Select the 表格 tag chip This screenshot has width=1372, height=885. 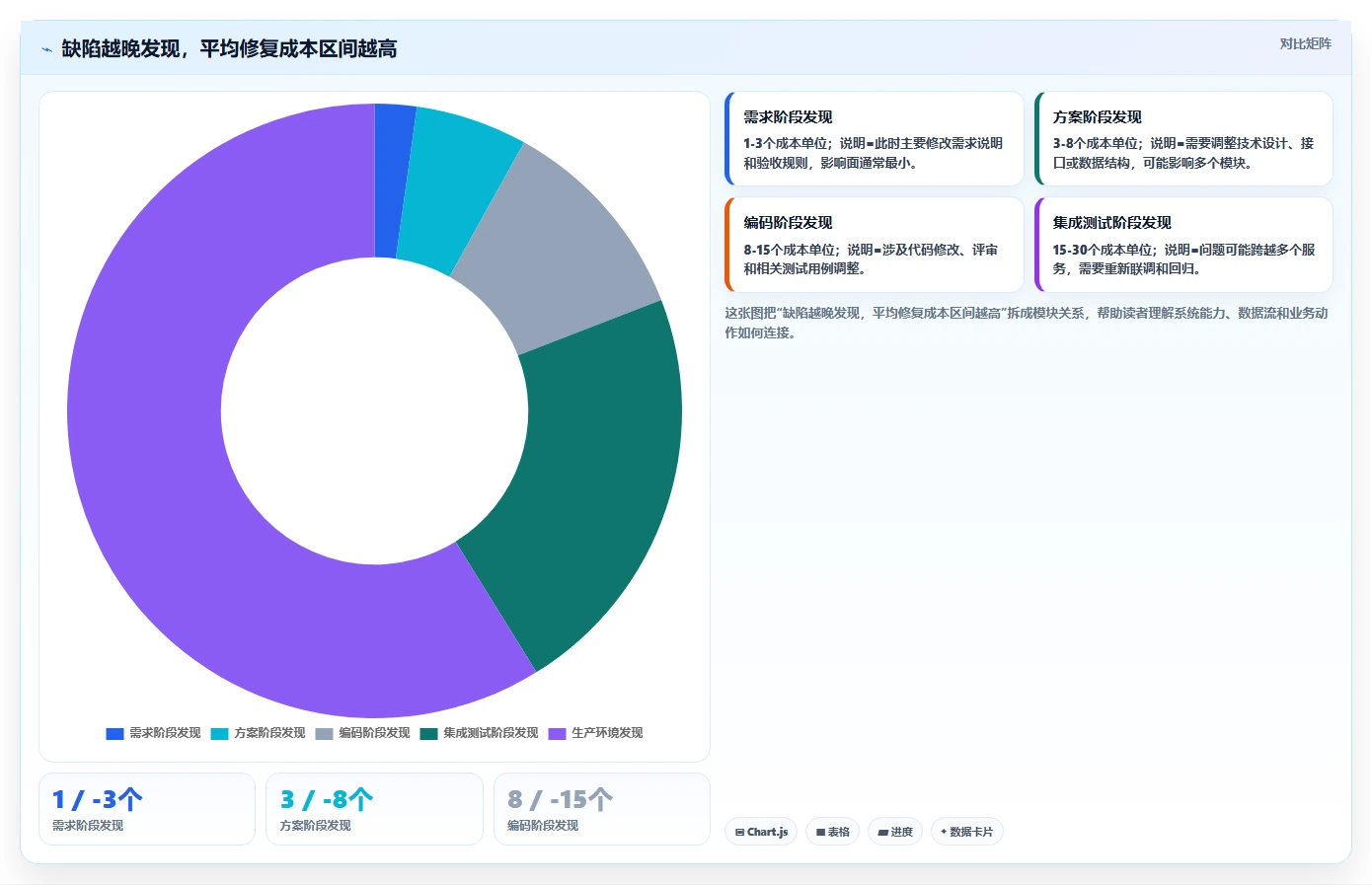click(x=833, y=832)
